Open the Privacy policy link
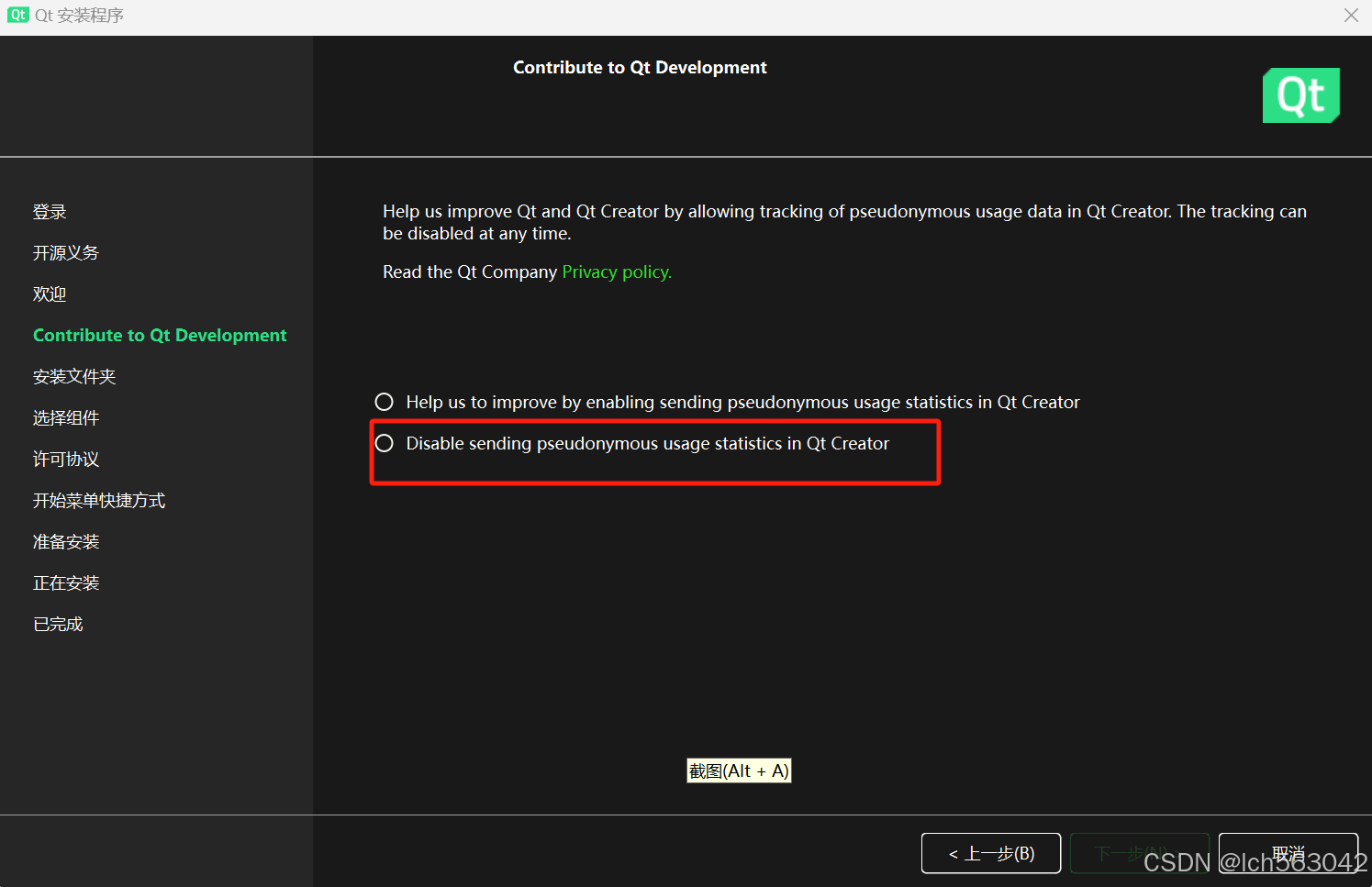This screenshot has width=1372, height=887. click(617, 272)
